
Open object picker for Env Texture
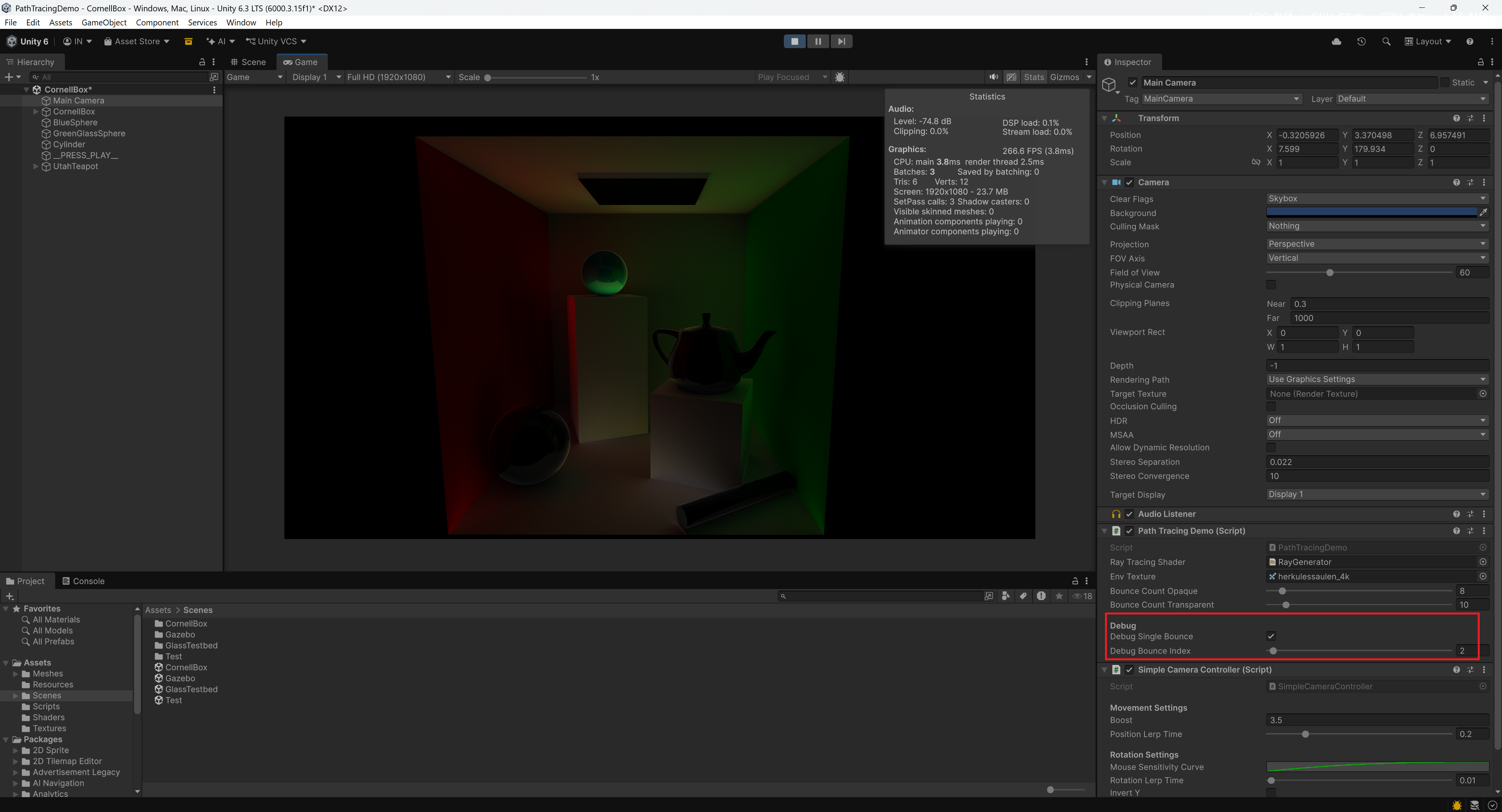pos(1483,577)
